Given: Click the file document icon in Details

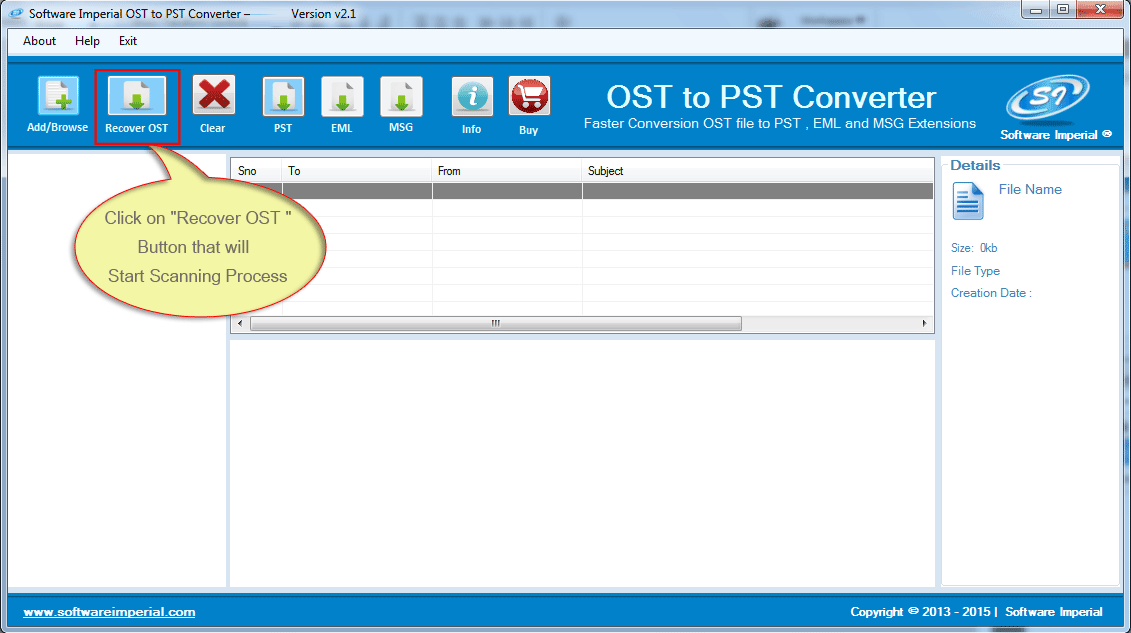Looking at the screenshot, I should click(968, 200).
